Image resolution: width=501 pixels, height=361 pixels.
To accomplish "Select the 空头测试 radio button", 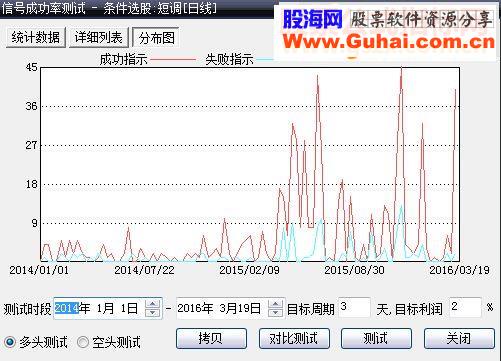I will click(x=82, y=342).
